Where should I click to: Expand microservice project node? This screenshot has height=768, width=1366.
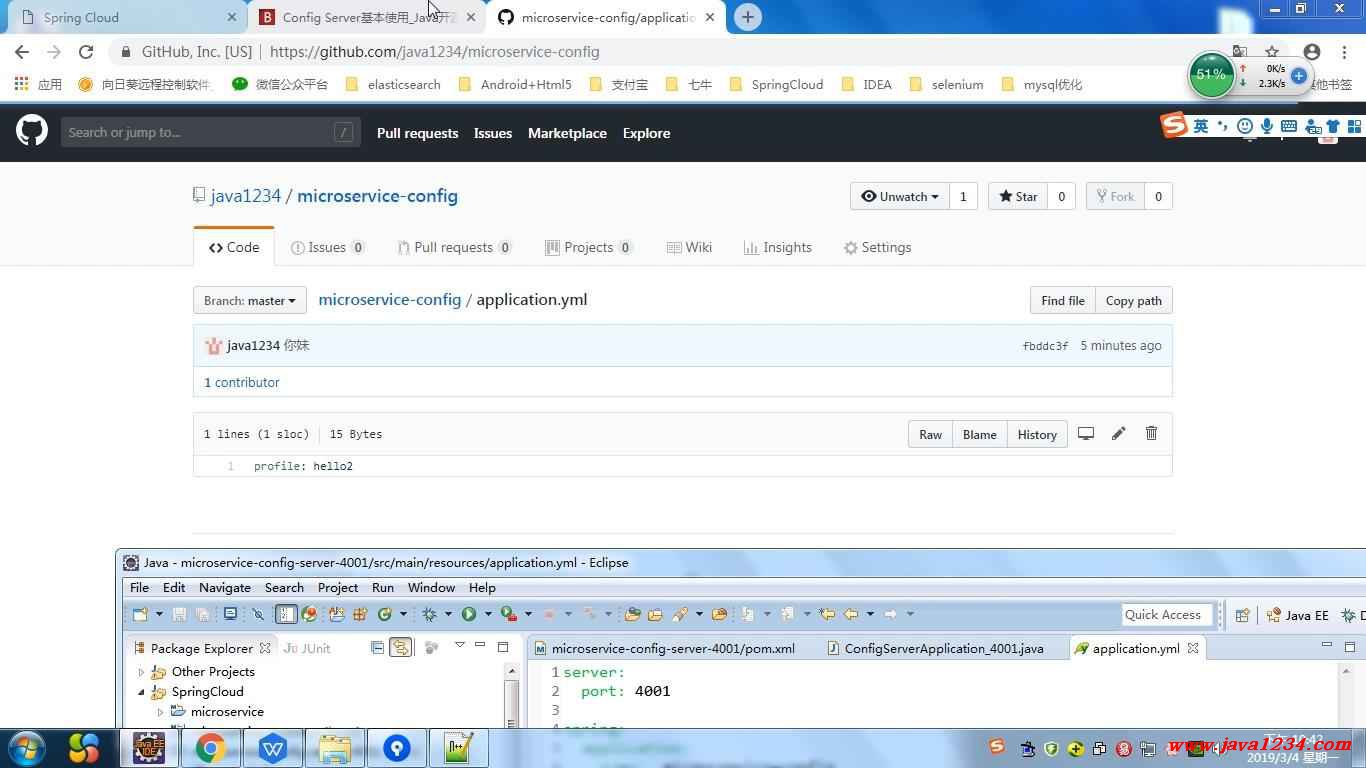(160, 712)
